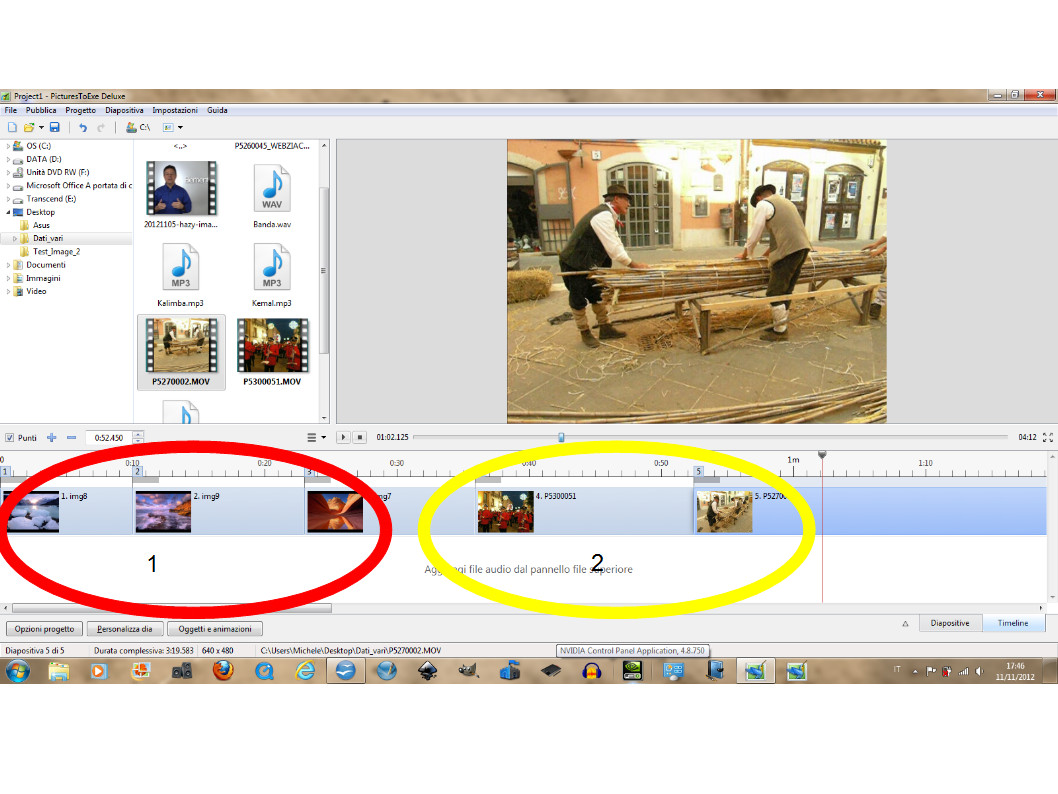Open the Diapositiva menu

pyautogui.click(x=124, y=110)
